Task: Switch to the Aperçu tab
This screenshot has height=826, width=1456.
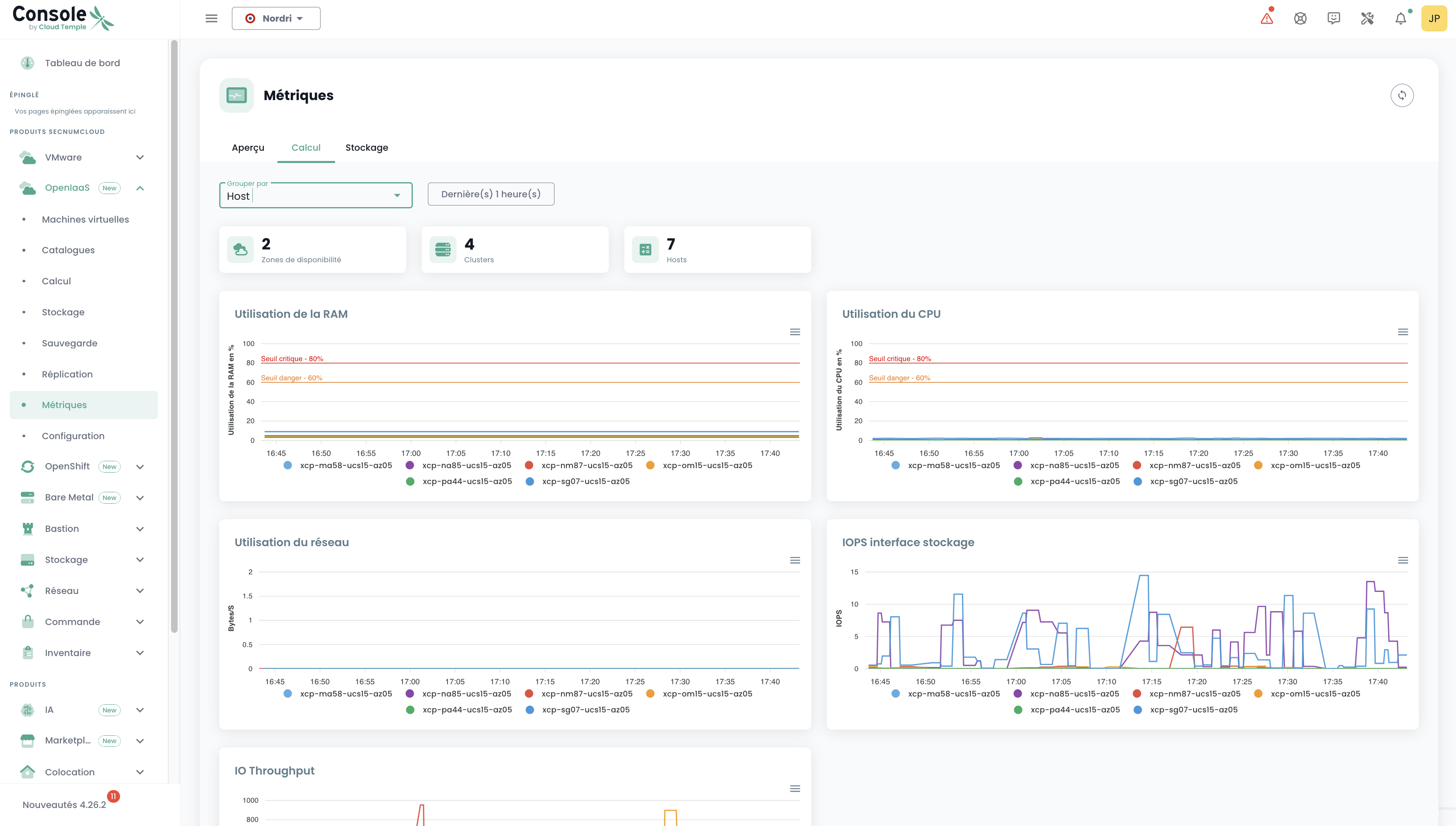Action: (248, 147)
